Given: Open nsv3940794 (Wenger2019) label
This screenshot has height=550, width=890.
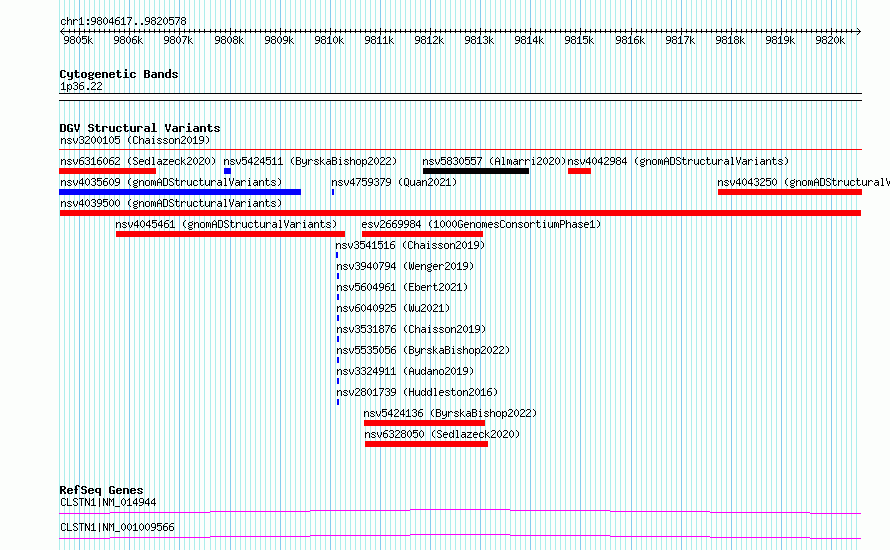Looking at the screenshot, I should coord(405,266).
